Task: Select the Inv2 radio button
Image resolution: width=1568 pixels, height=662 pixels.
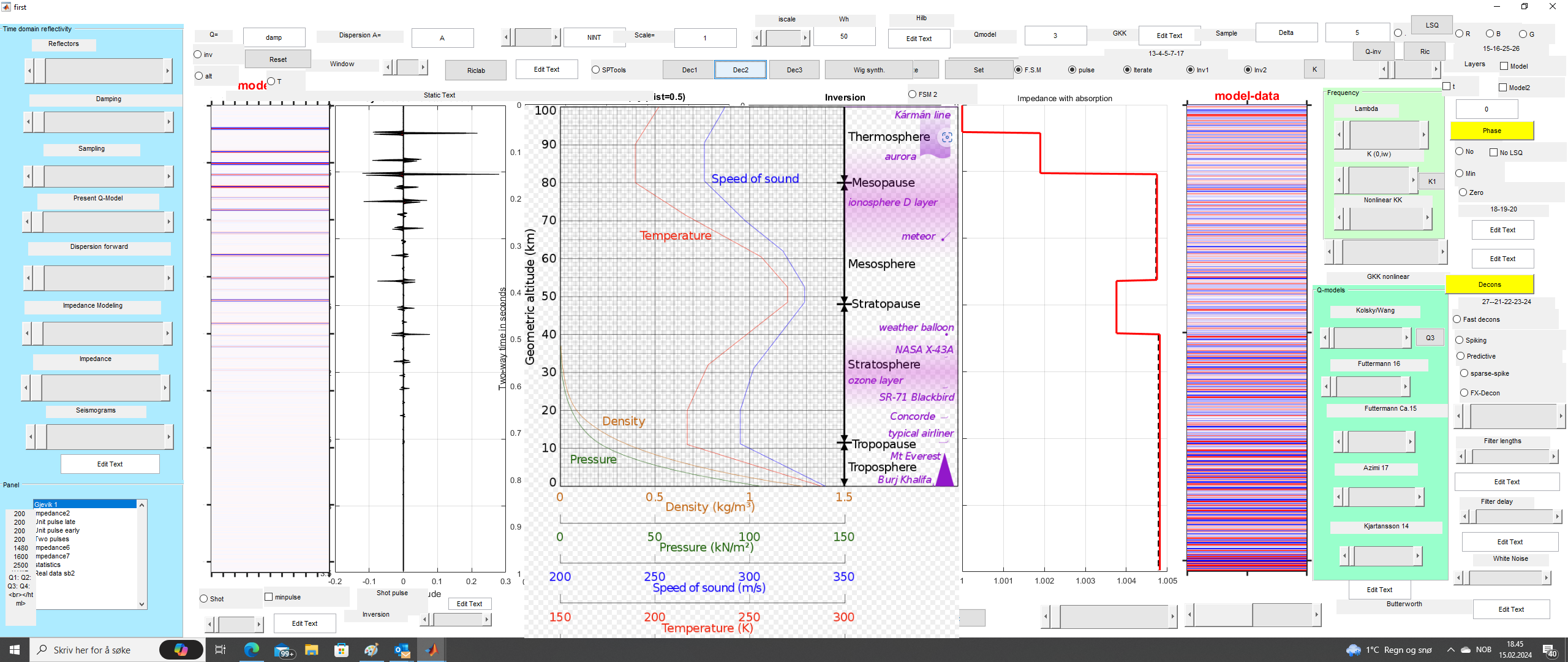Action: (1248, 70)
